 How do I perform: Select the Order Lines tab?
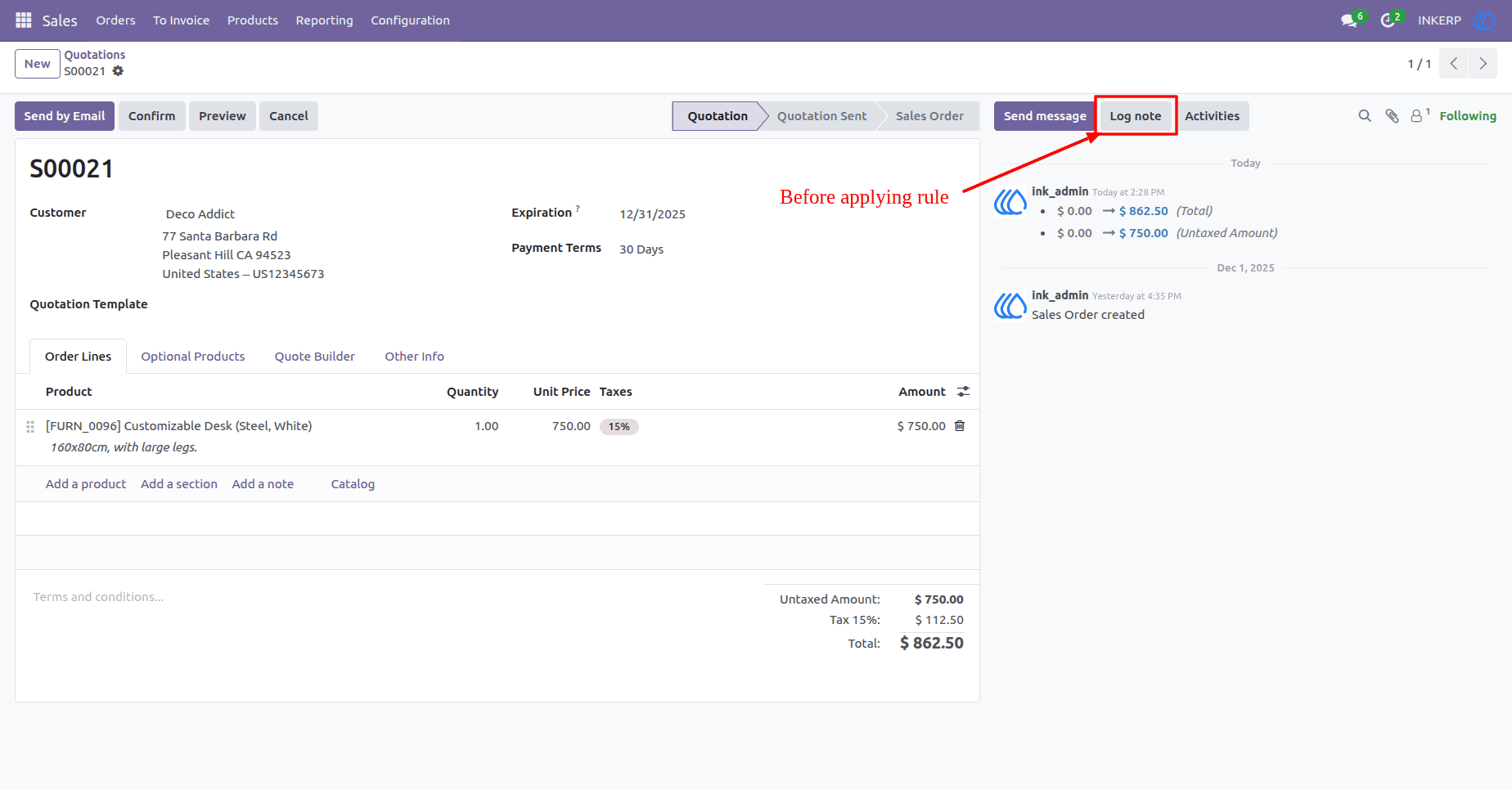79,357
